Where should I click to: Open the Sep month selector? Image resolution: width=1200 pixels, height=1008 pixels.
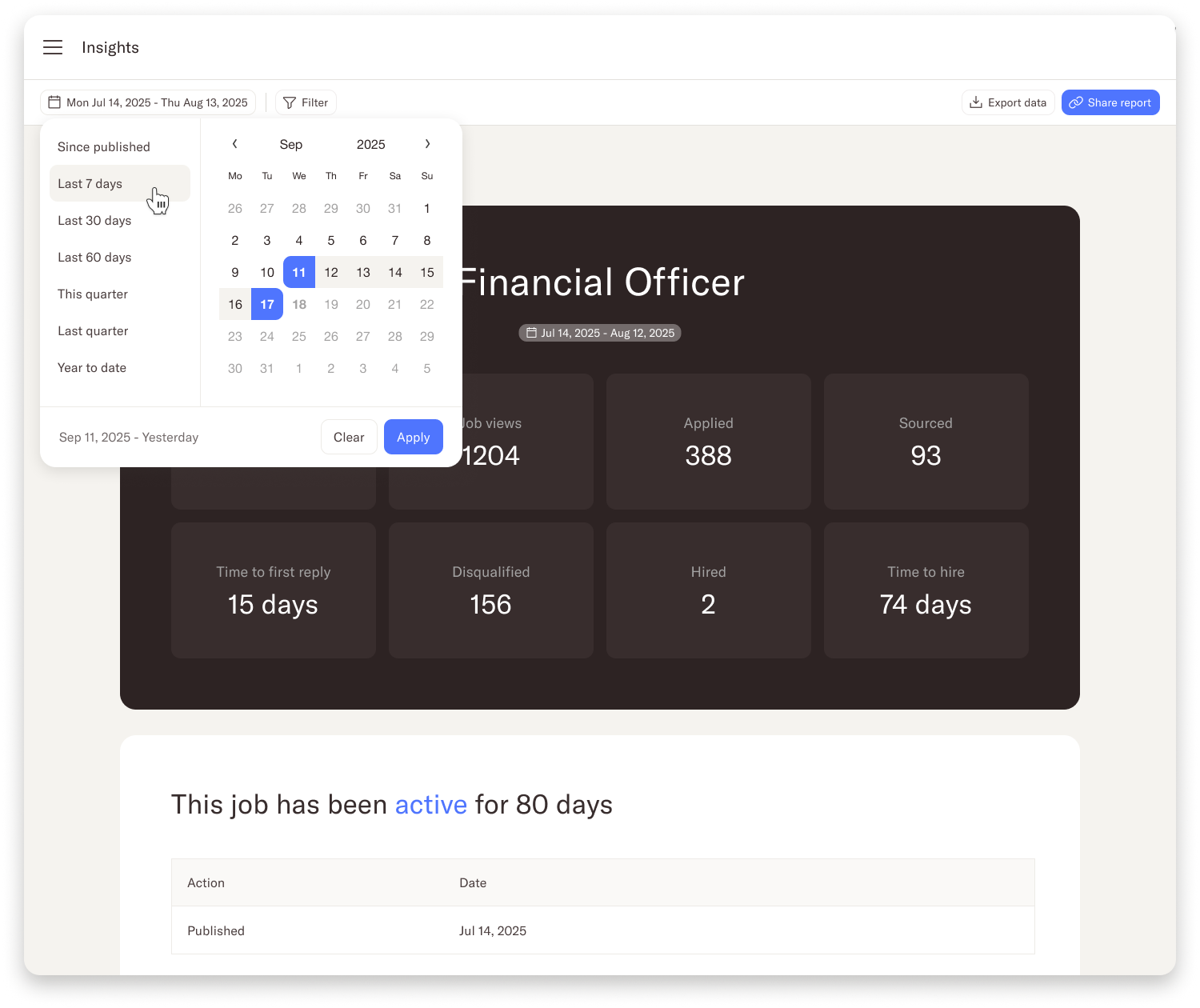(291, 144)
